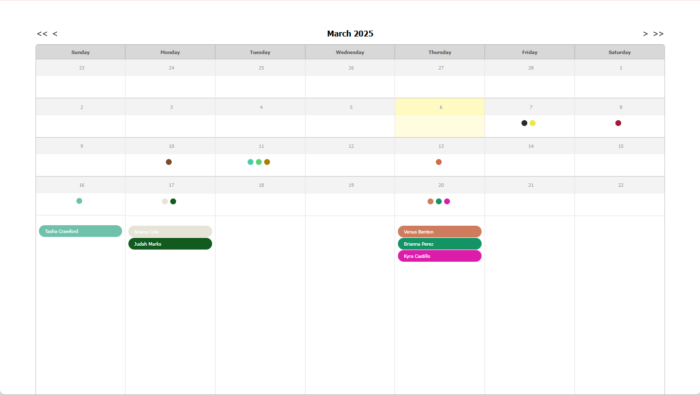Select day 23 of previous month
700x395 pixels.
(82, 68)
